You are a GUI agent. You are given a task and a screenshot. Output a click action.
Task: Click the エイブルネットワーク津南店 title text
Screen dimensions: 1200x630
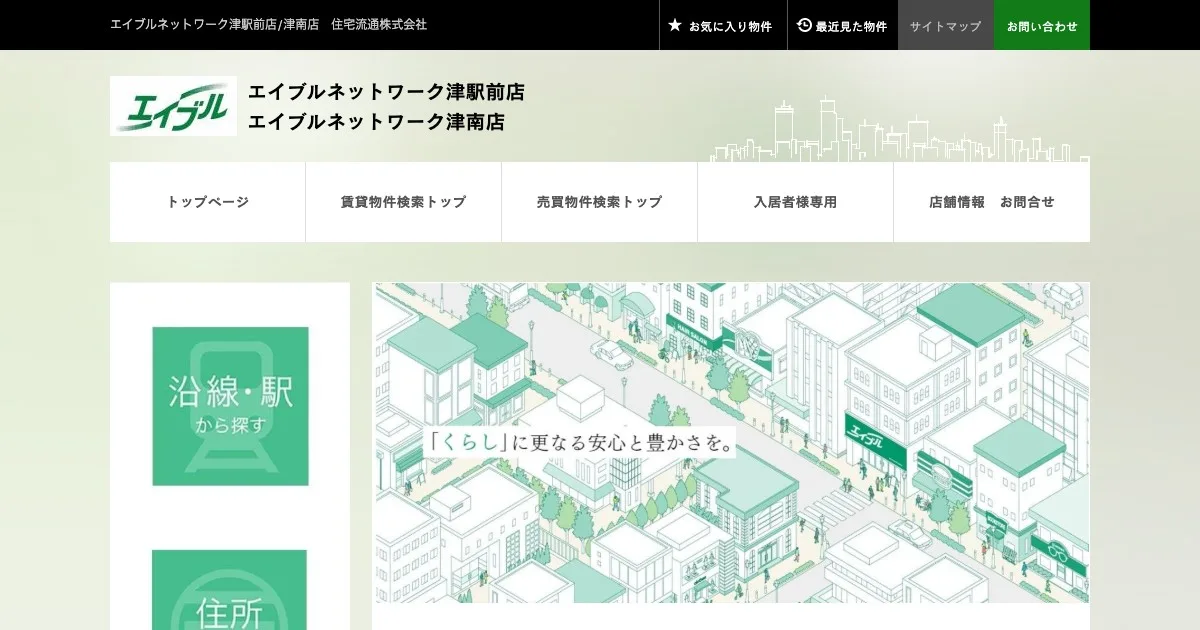(x=376, y=122)
